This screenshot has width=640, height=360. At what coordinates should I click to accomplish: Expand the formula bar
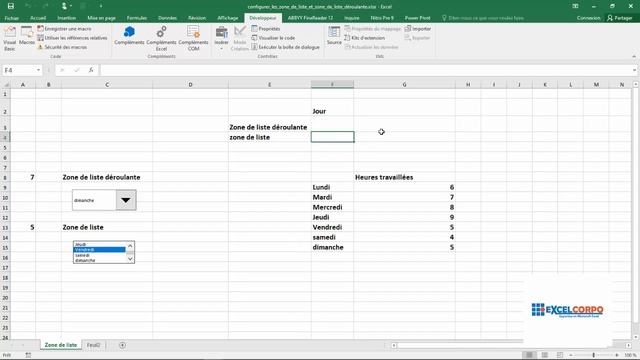pos(635,70)
